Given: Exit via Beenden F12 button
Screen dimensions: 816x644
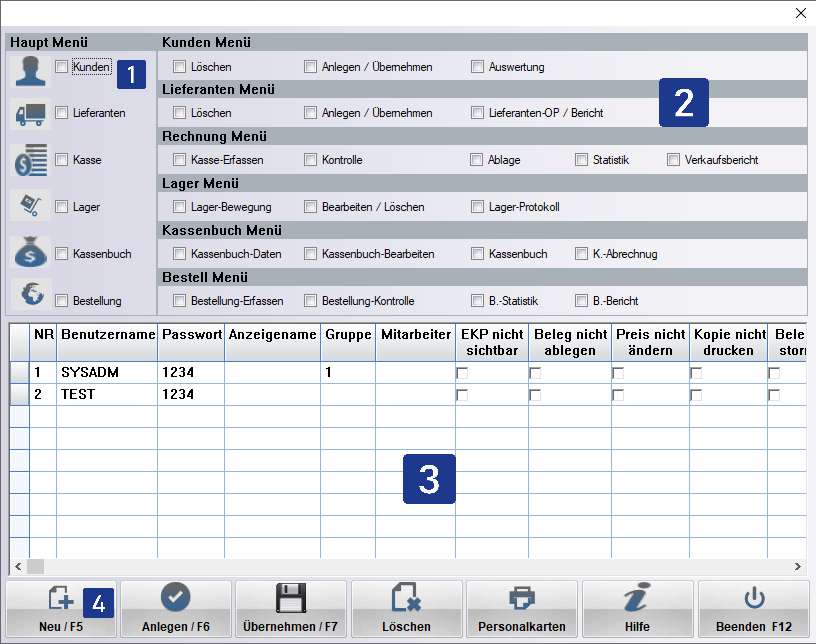Looking at the screenshot, I should [x=753, y=609].
